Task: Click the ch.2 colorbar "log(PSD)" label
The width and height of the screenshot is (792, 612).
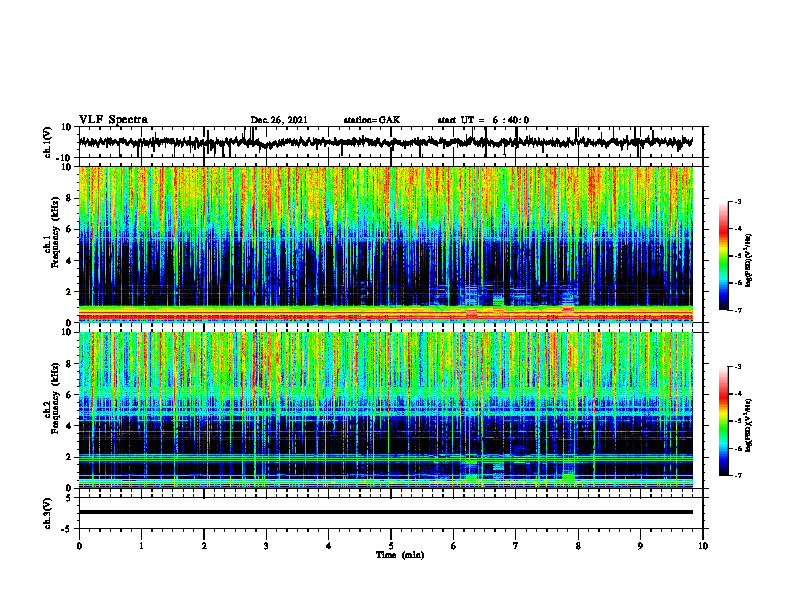Action: pos(749,426)
